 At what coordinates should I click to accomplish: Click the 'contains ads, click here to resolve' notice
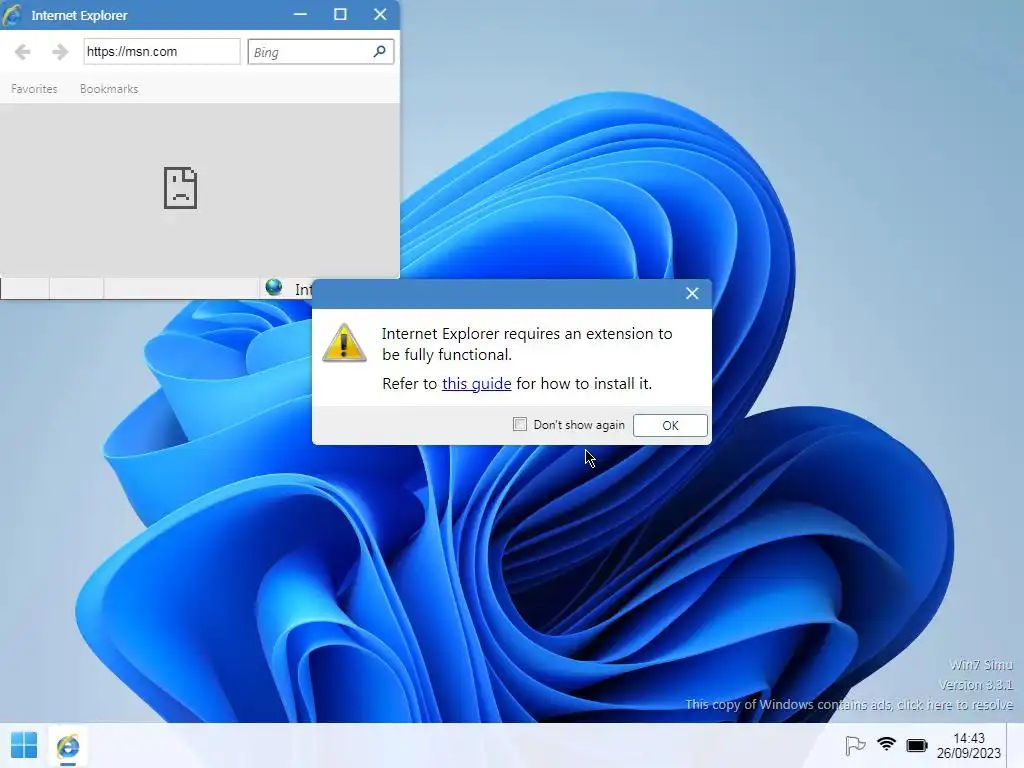849,705
